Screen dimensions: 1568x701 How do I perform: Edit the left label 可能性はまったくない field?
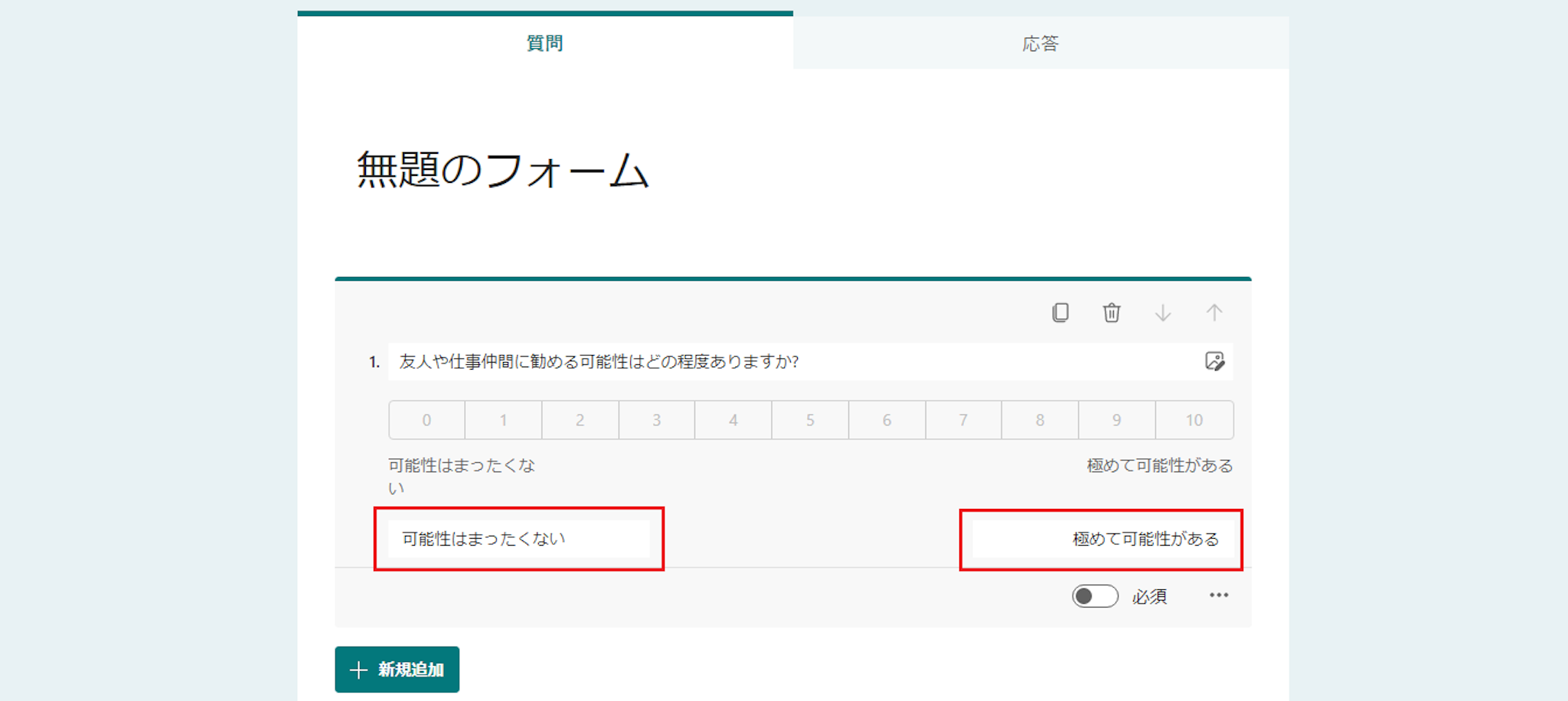coord(518,539)
